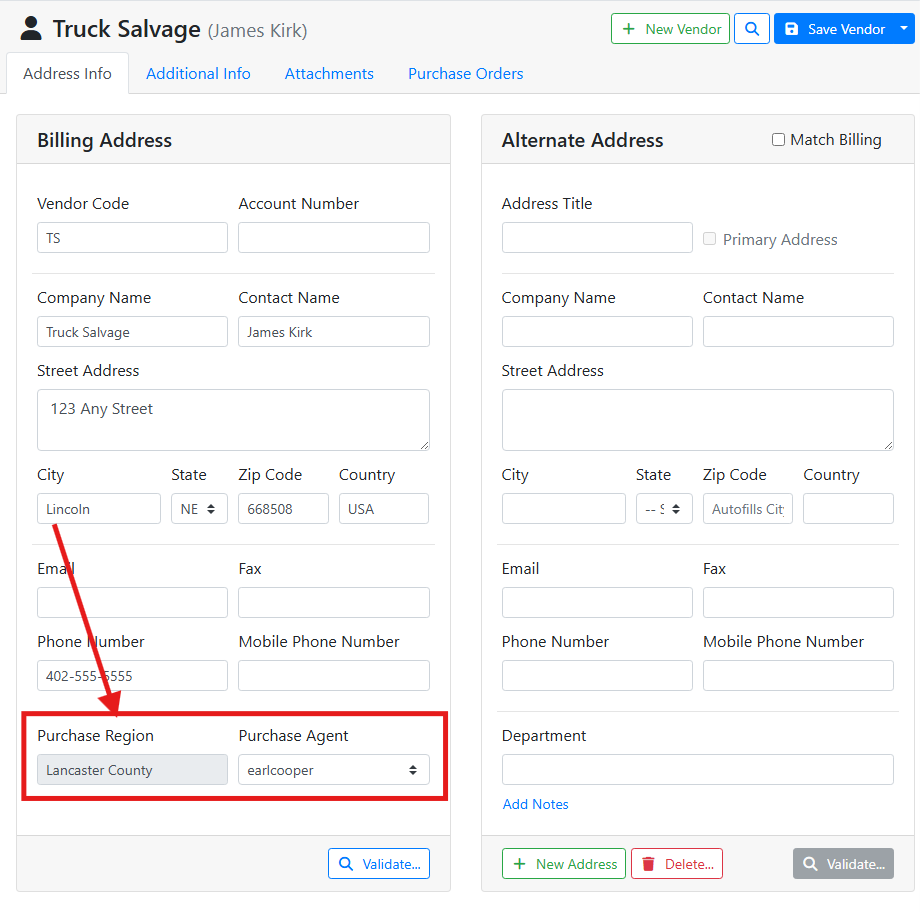Click the billing Account Number field
Viewport: 920px width, 912px height.
click(334, 238)
